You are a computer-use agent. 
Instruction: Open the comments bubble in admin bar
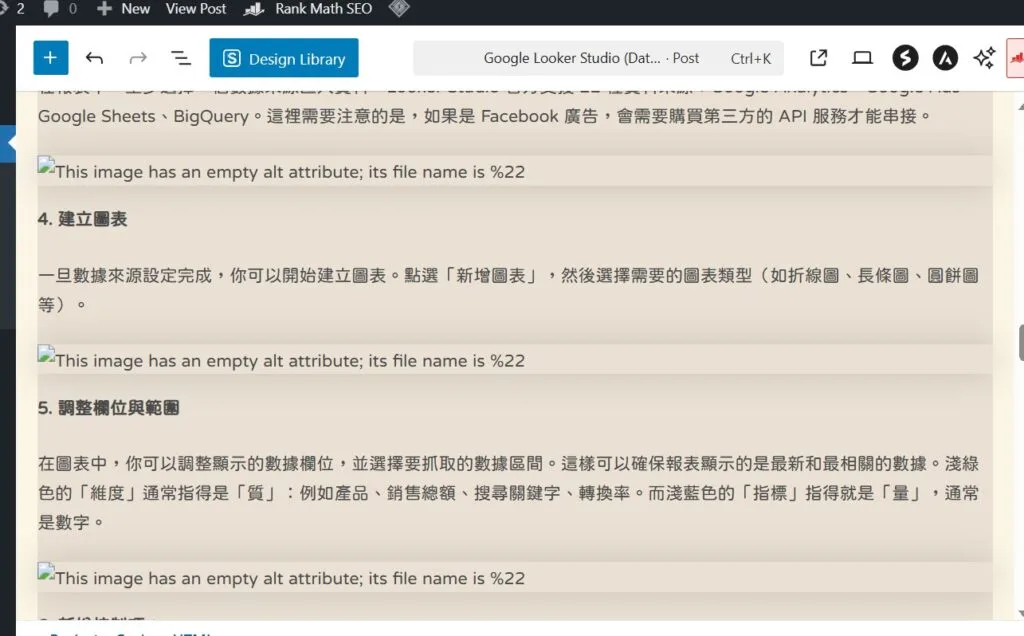coord(51,8)
